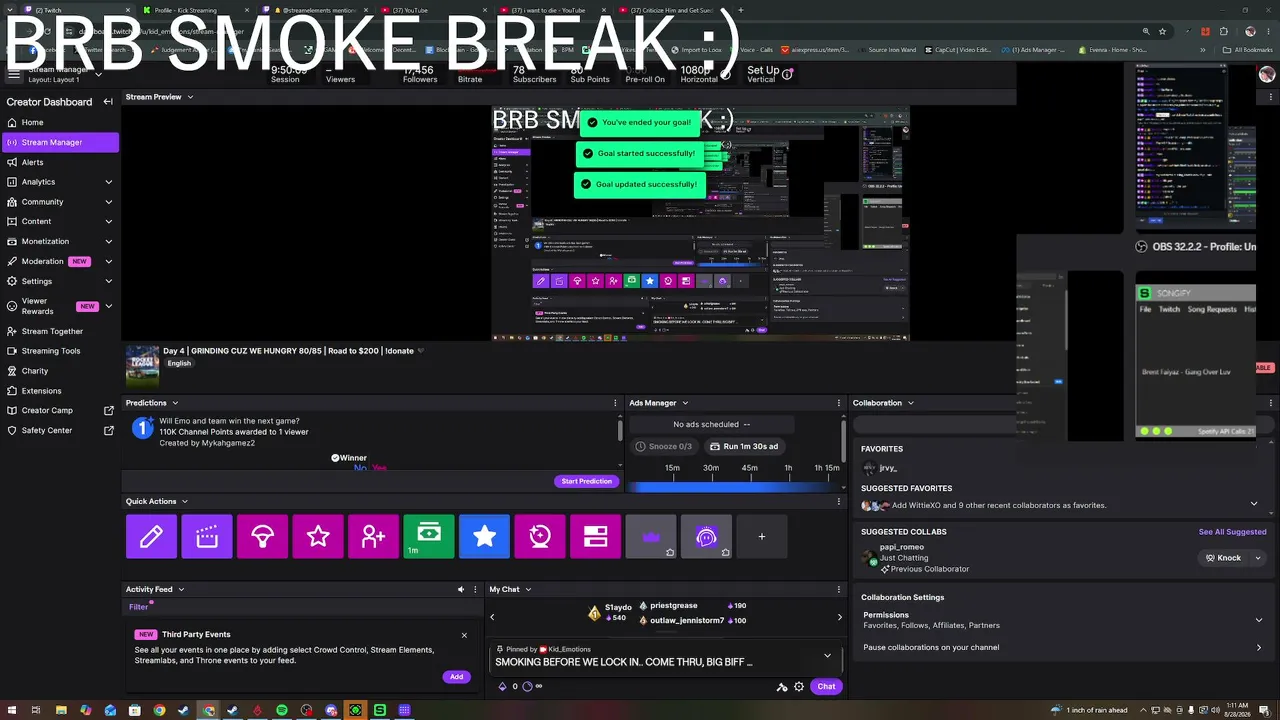The image size is (1280, 720).
Task: Click the stream category thumbnail below the preview
Action: [x=142, y=366]
